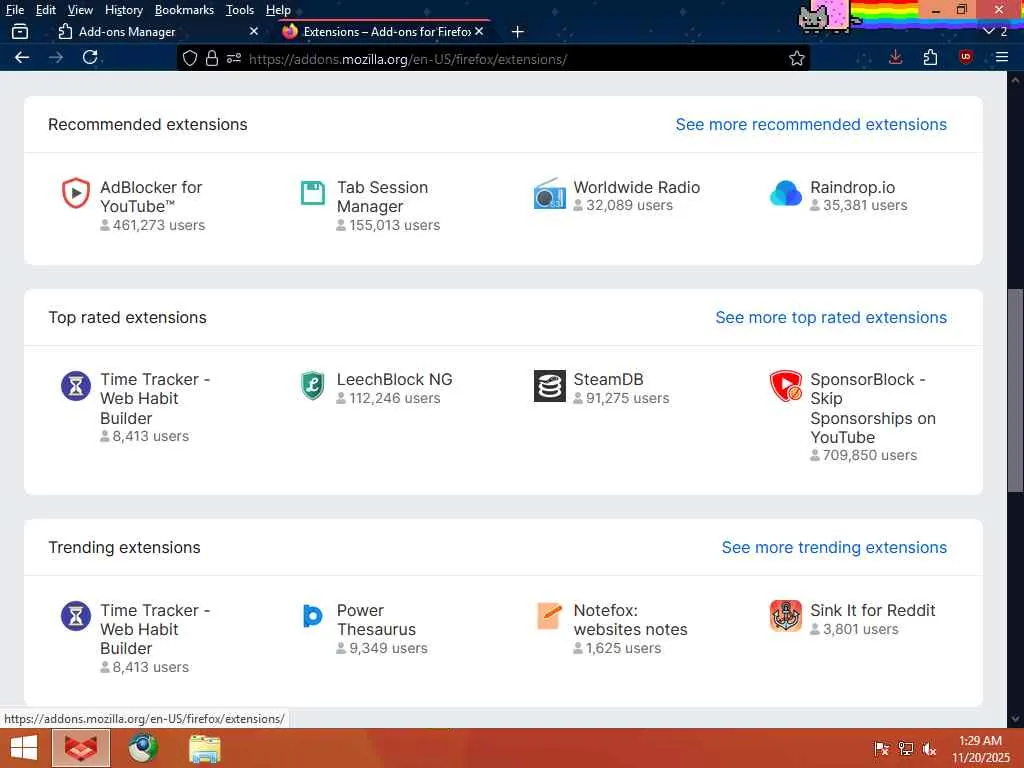Open the View menu
The image size is (1024, 768).
click(80, 10)
